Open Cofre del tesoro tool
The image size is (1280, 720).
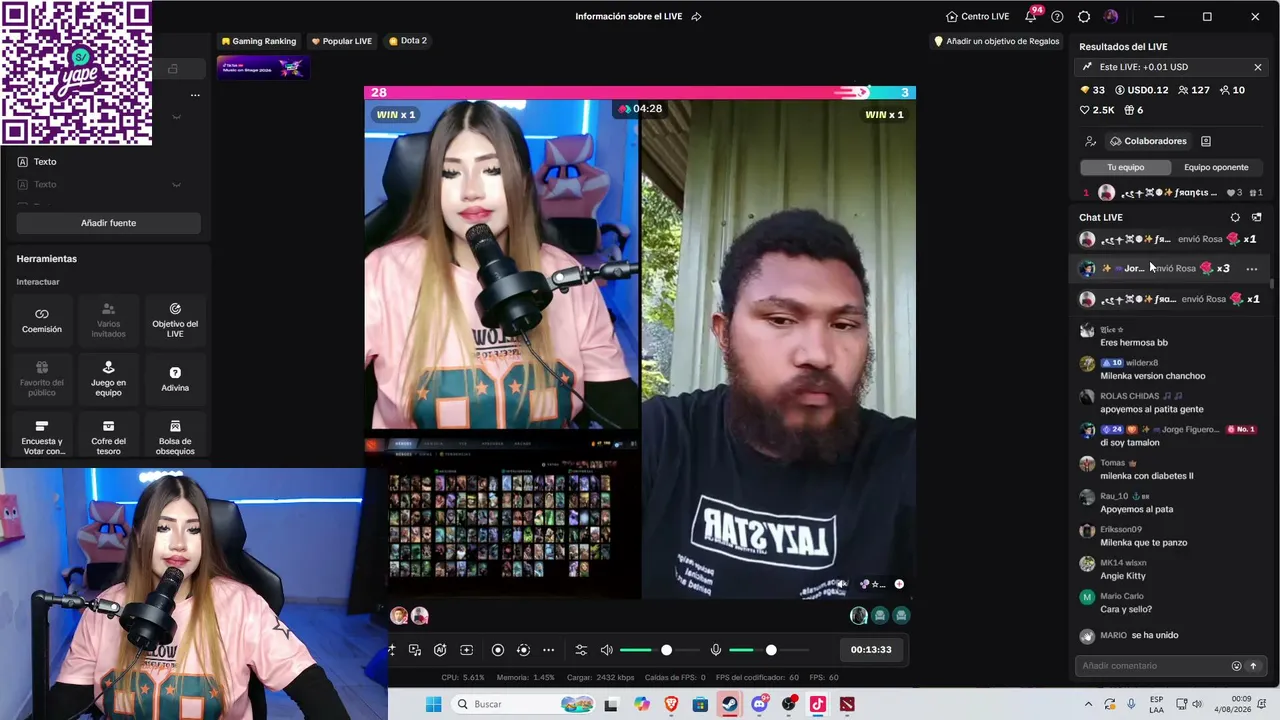108,437
